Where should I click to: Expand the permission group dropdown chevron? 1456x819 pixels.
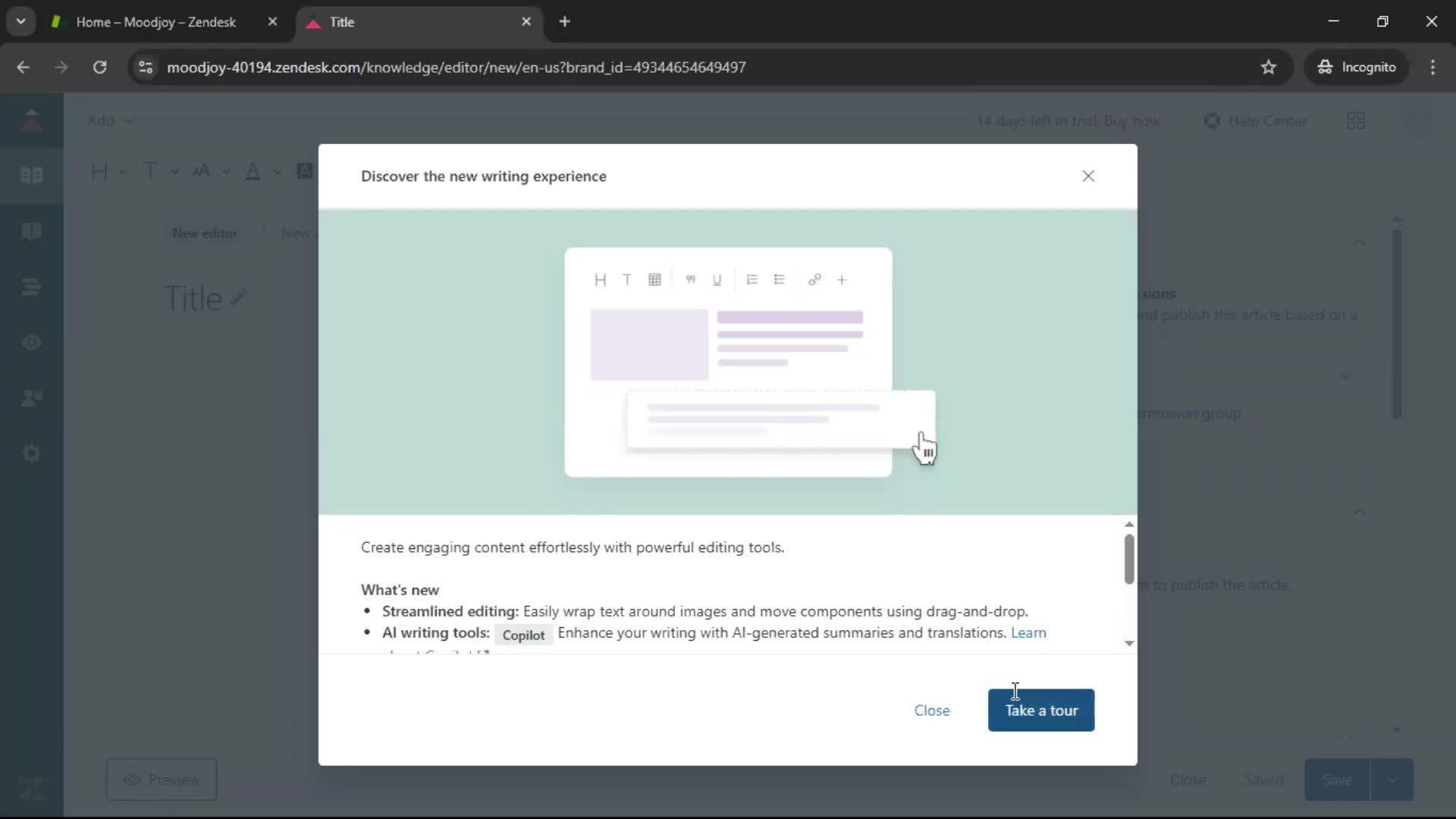pyautogui.click(x=1345, y=377)
